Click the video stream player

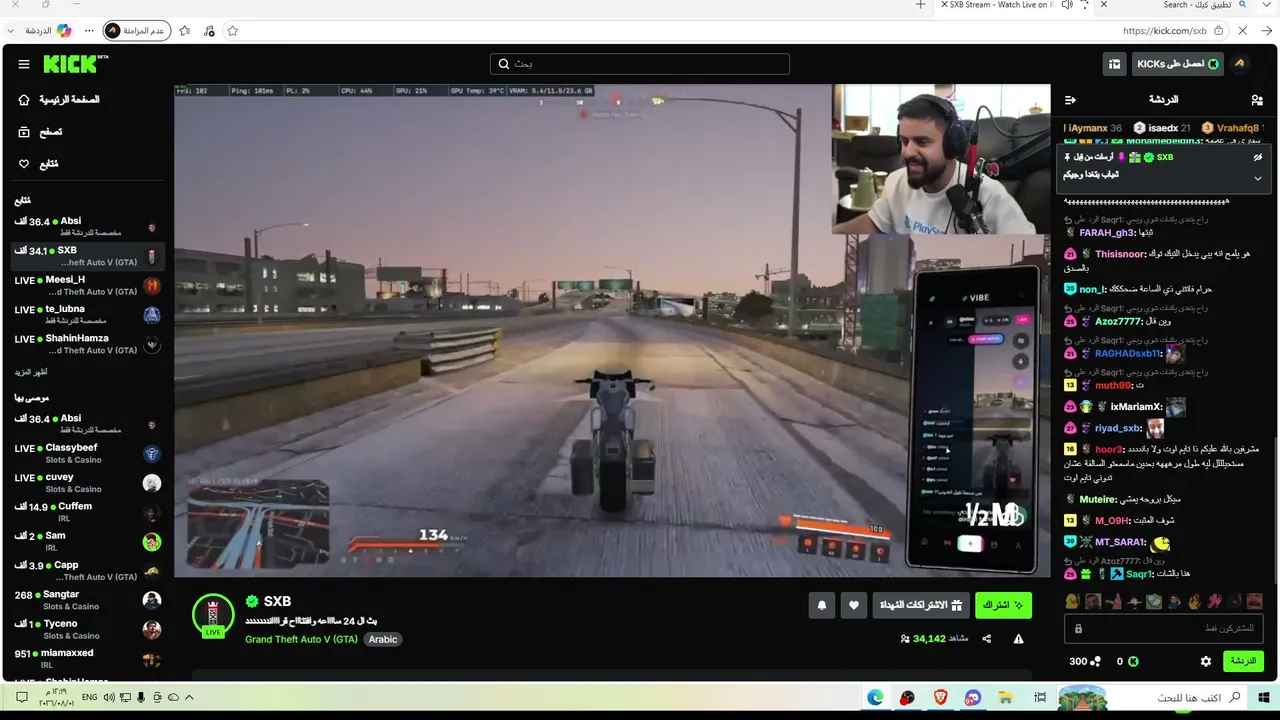612,331
